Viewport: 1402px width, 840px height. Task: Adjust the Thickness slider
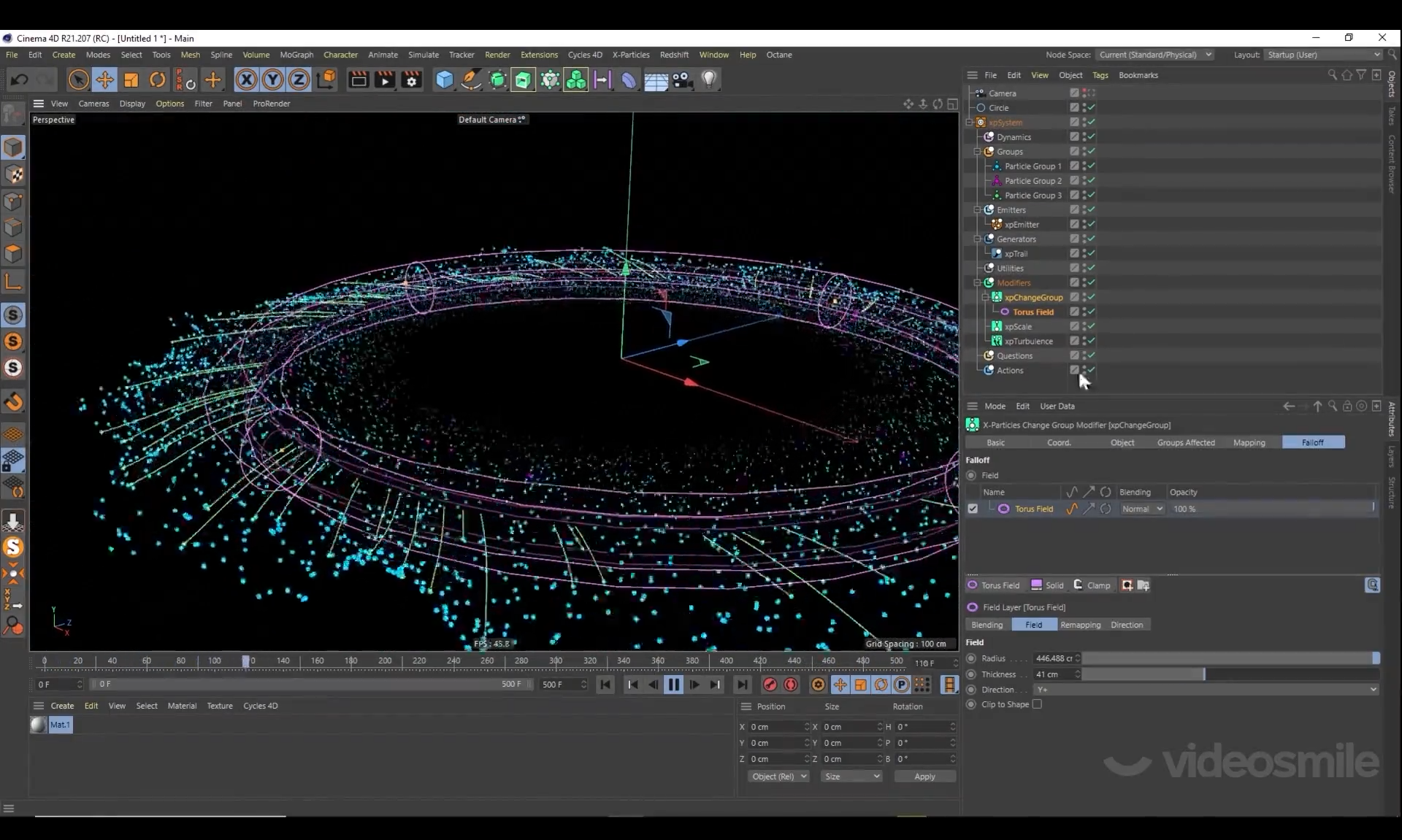[1203, 674]
